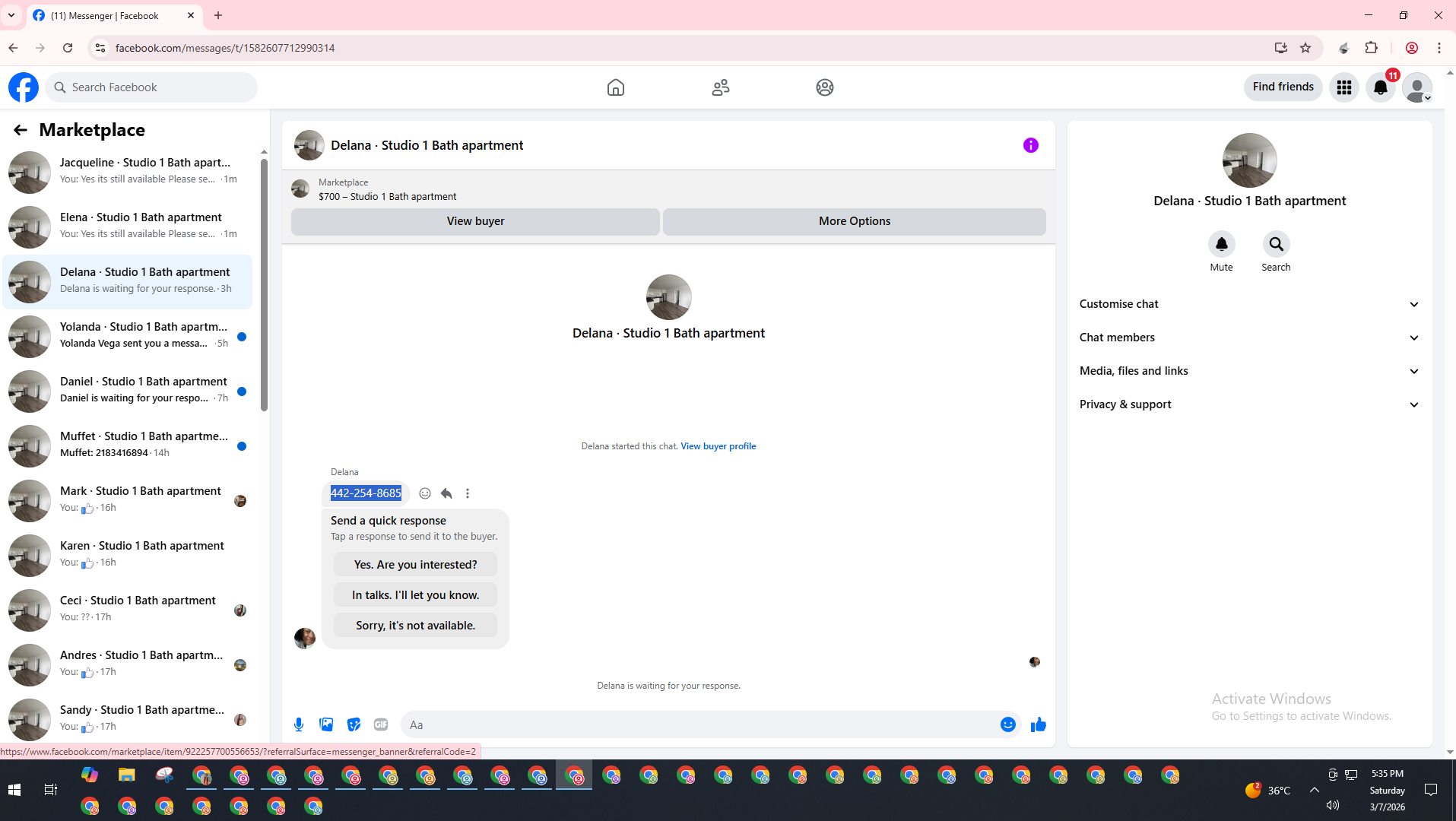Click the View buyer button
This screenshot has width=1456, height=821.
point(475,221)
